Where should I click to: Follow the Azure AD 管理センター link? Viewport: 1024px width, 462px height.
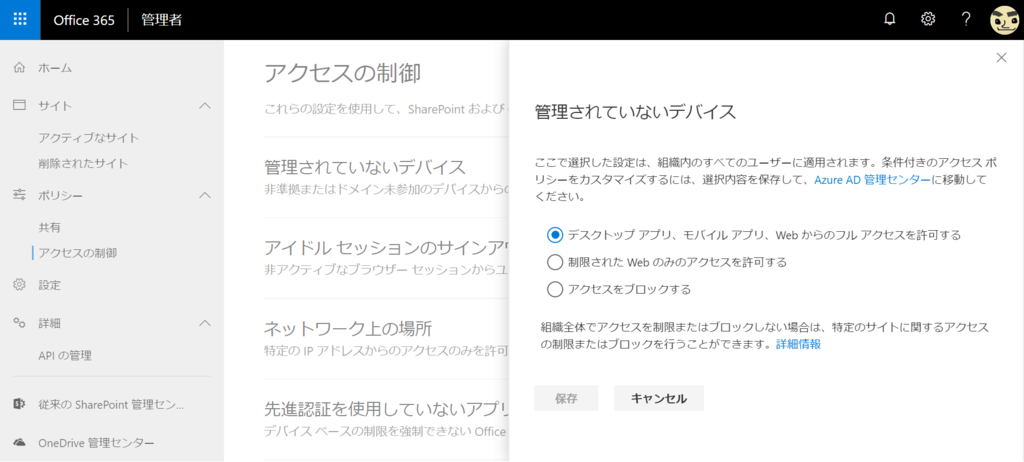pos(872,180)
